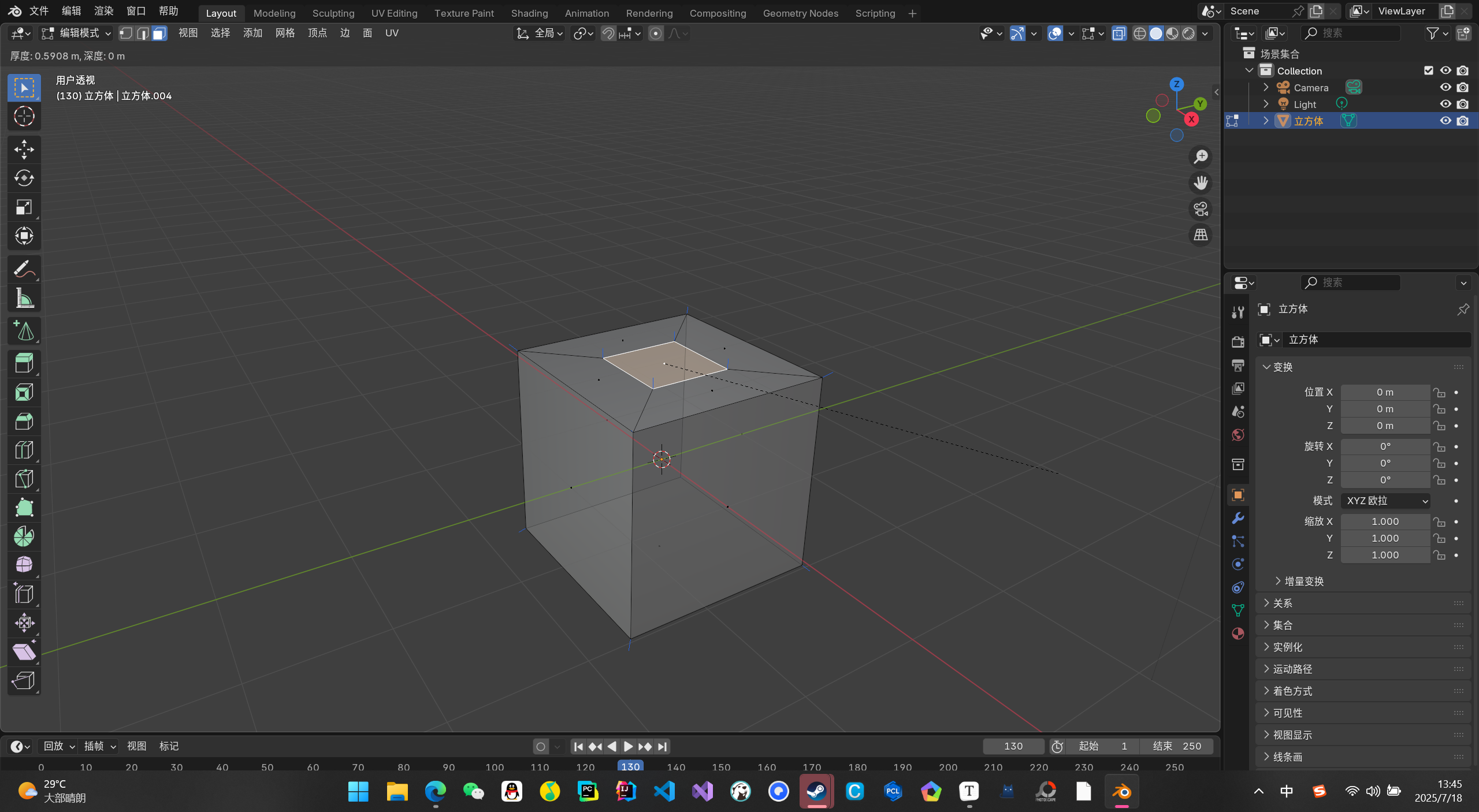Switch to the Sculpting workspace tab

[333, 13]
